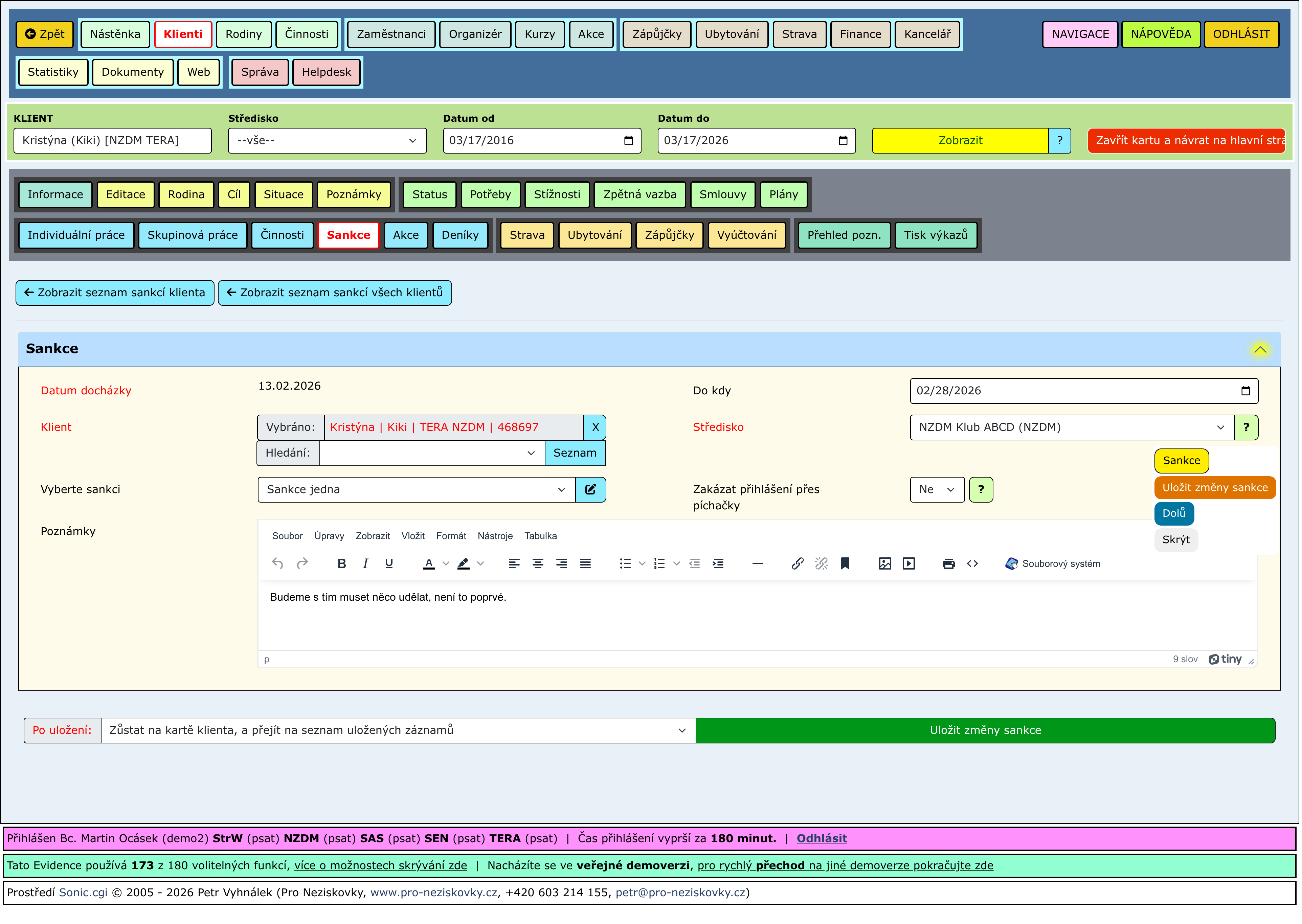Click the Do kdy date field

tap(1076, 391)
